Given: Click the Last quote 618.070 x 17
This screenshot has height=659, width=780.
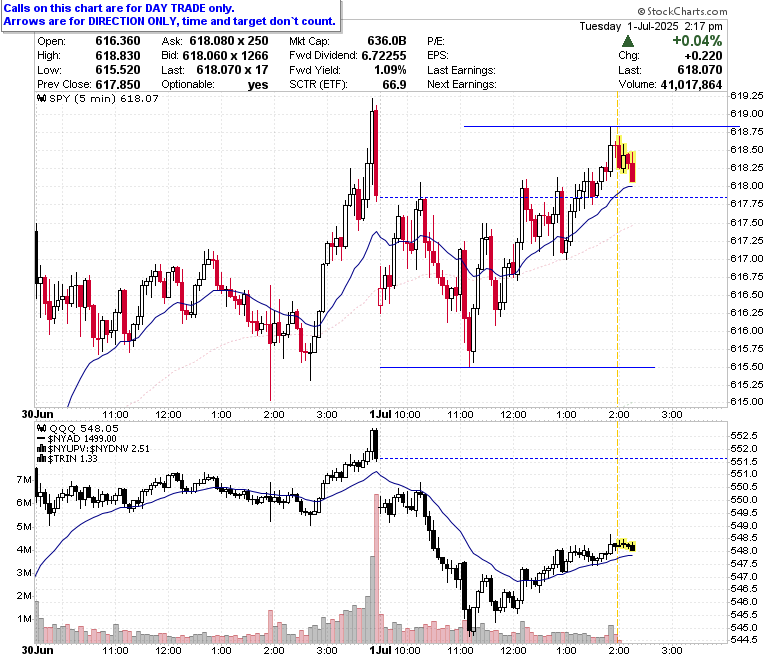Looking at the screenshot, I should (x=232, y=70).
